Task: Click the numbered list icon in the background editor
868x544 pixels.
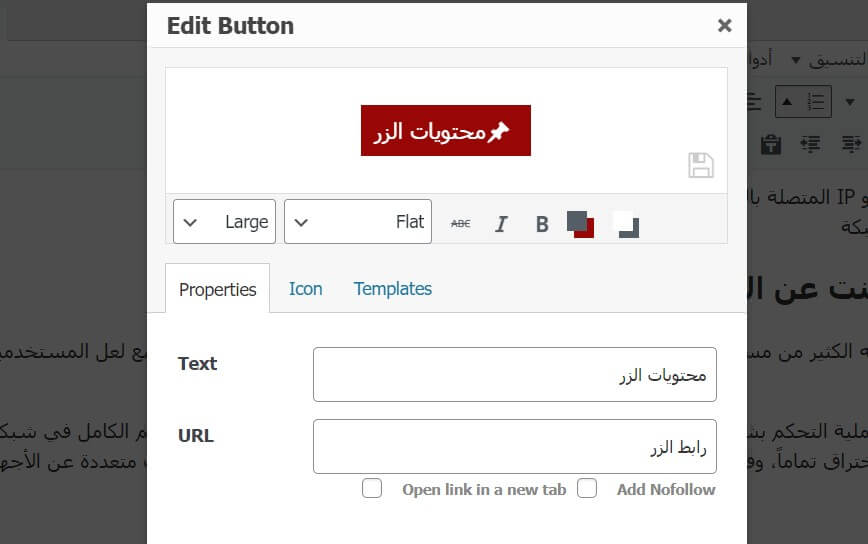Action: 816,101
